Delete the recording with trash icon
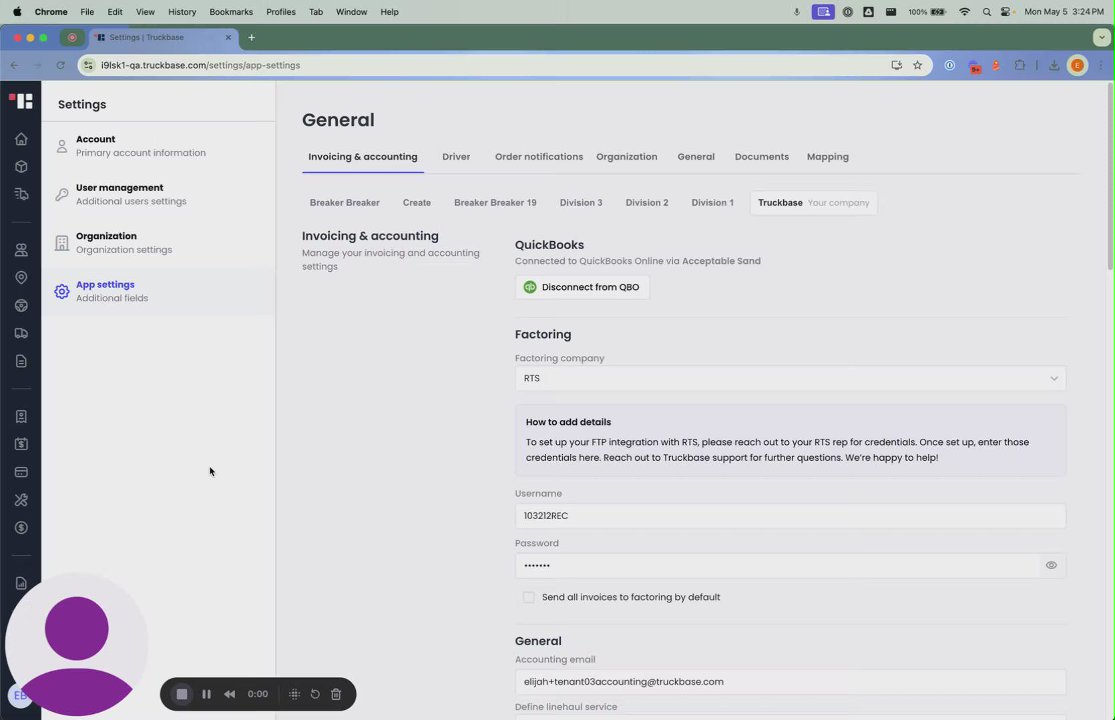Image resolution: width=1115 pixels, height=720 pixels. coord(336,694)
